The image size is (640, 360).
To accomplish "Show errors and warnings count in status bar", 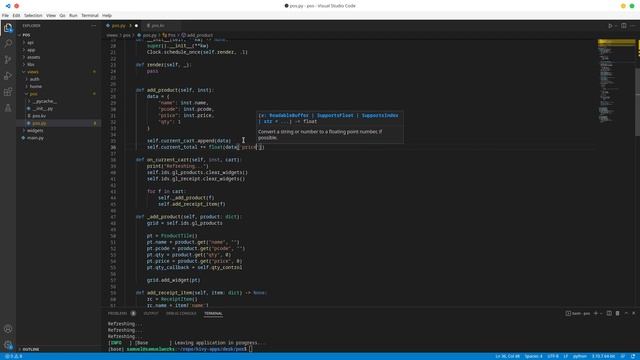I will (14, 356).
